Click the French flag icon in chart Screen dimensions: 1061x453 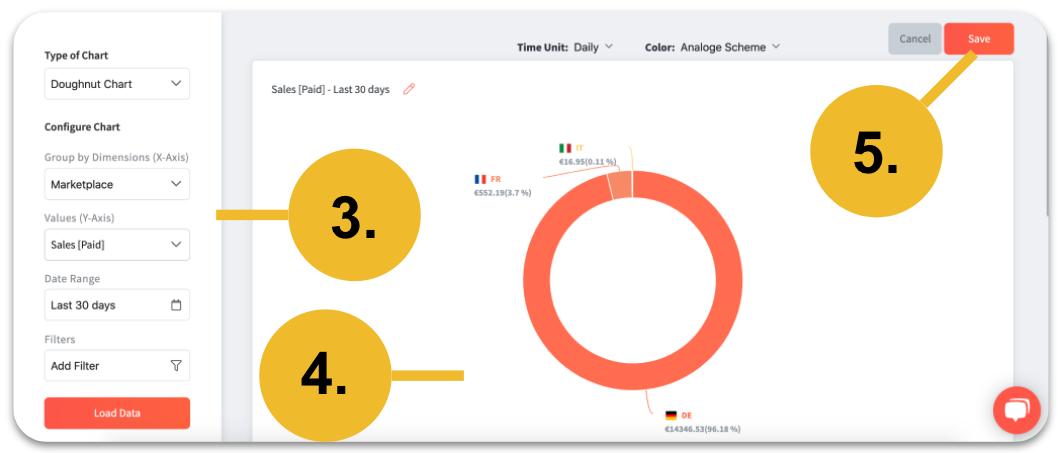point(480,180)
